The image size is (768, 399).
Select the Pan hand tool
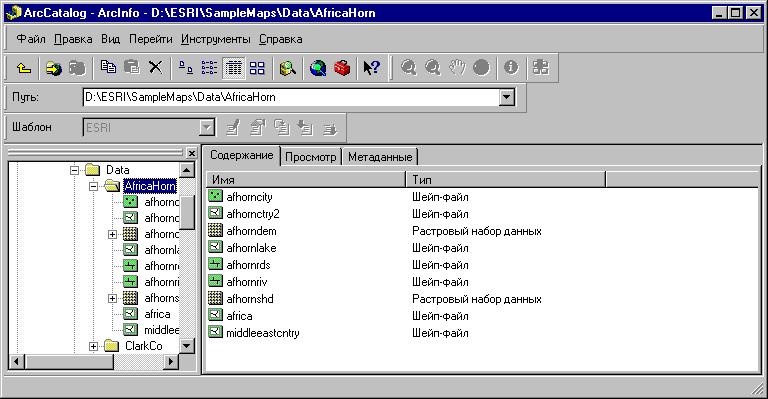457,68
